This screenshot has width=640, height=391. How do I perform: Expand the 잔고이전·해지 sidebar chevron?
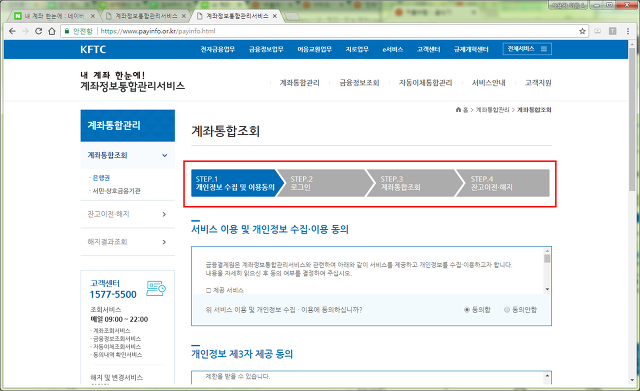pos(164,214)
